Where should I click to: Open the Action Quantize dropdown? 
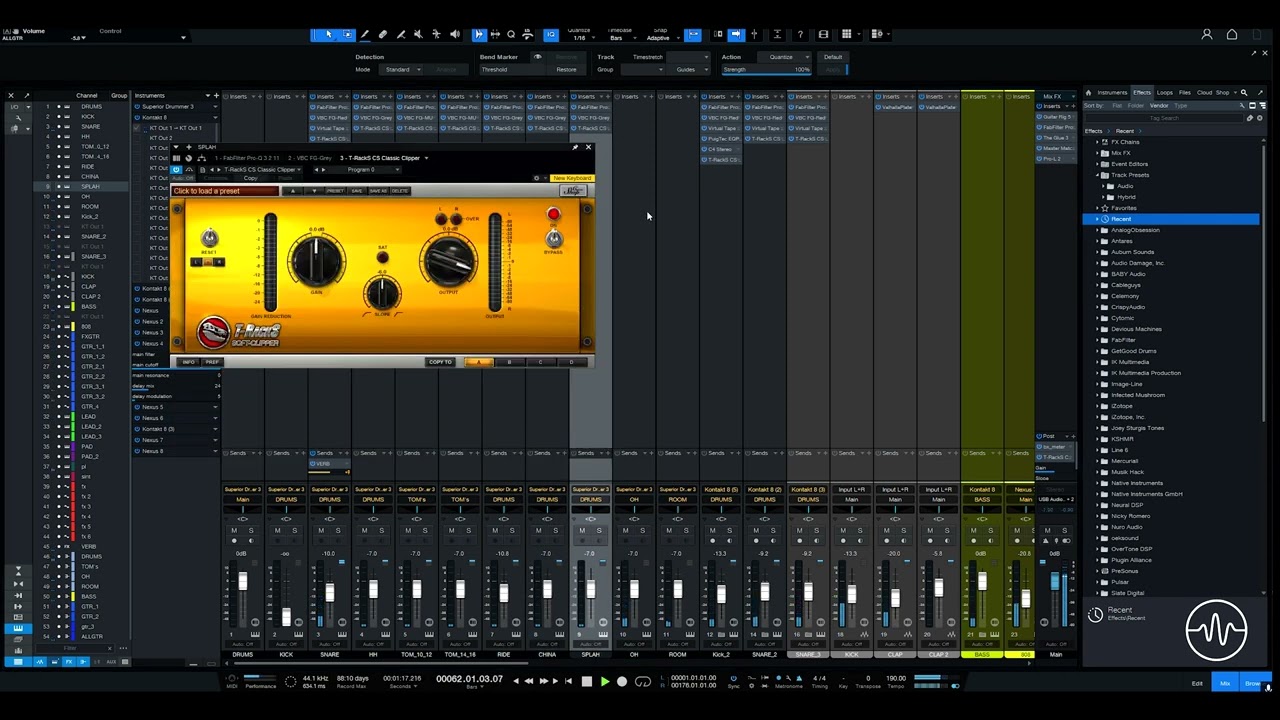785,57
